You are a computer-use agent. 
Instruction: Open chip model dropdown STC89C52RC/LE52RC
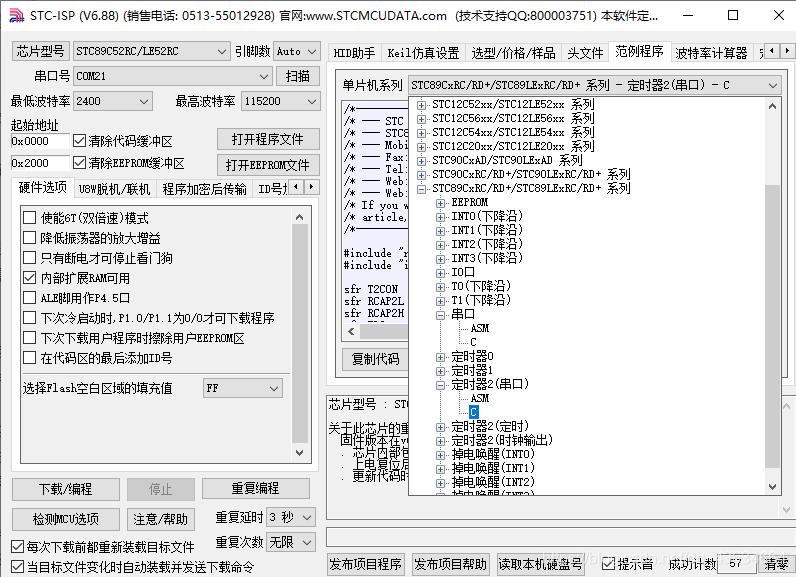(x=151, y=51)
